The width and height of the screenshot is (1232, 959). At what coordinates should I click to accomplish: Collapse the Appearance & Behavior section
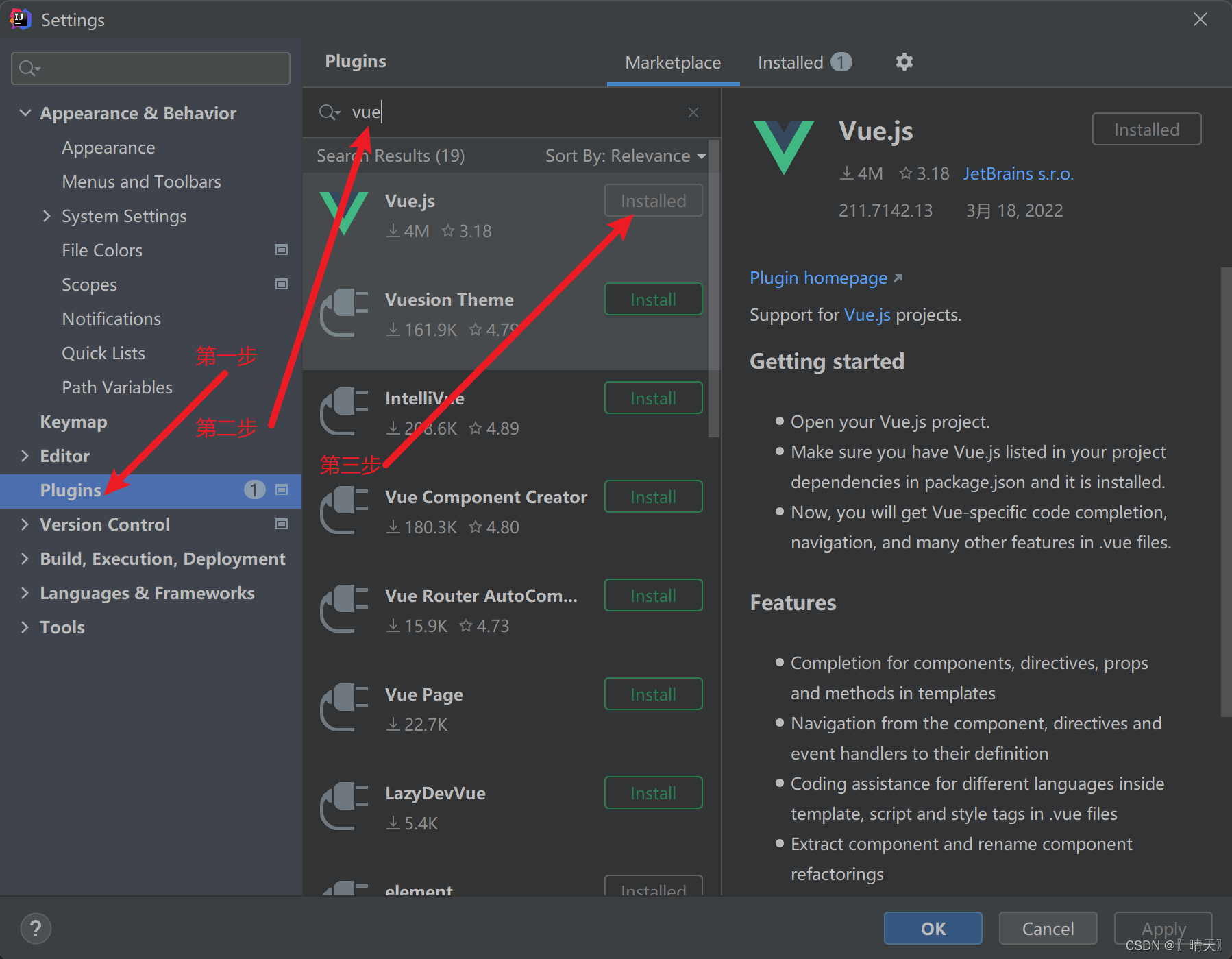[25, 113]
